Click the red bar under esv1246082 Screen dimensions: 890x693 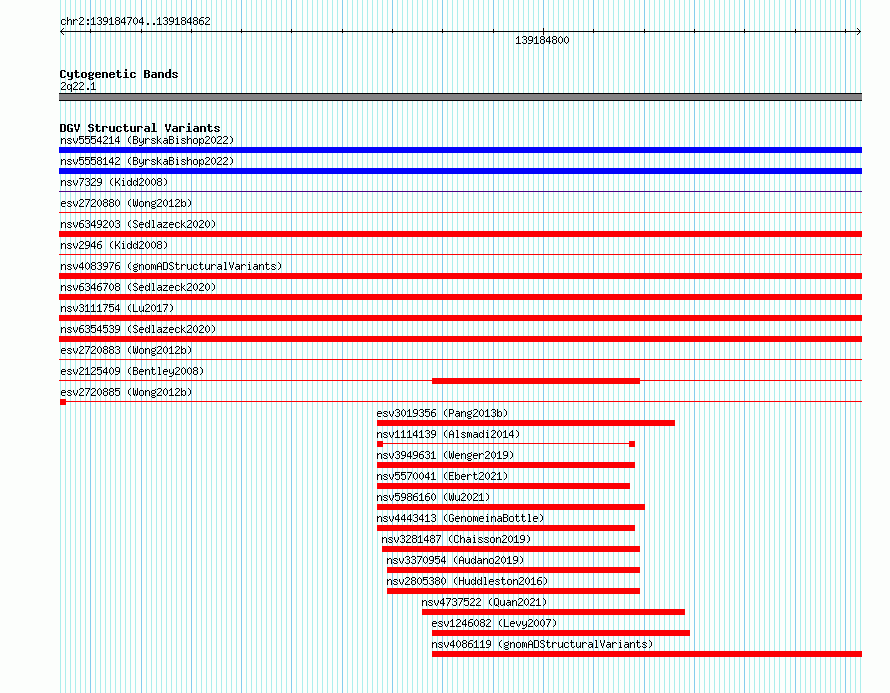tap(561, 633)
